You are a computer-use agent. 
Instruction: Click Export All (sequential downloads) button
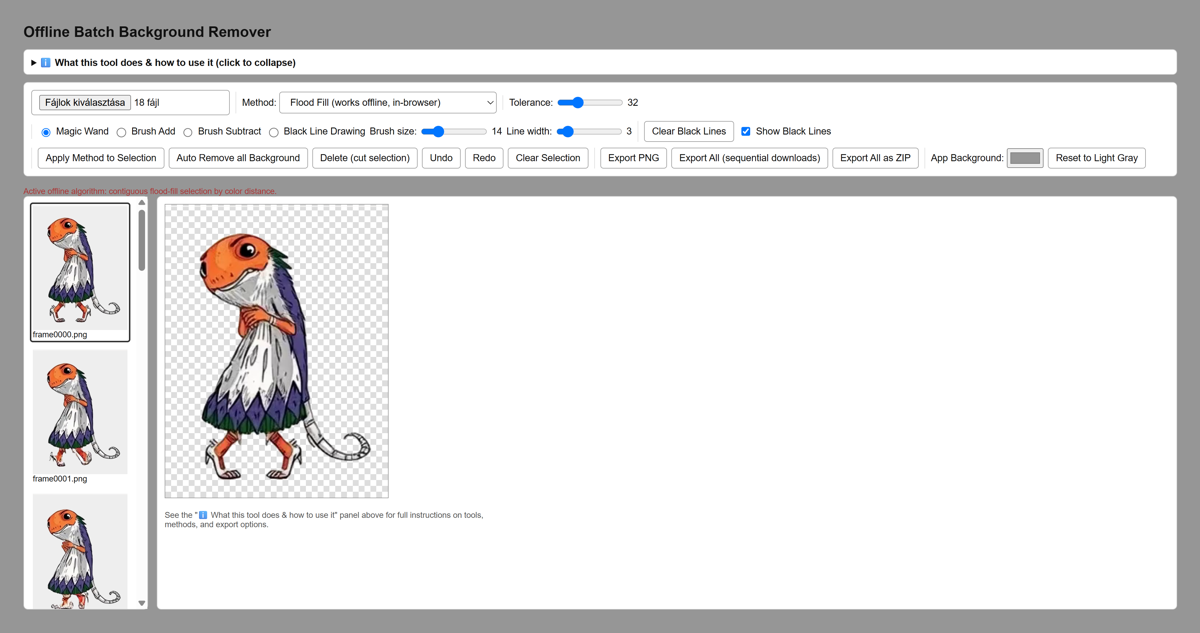tap(749, 158)
